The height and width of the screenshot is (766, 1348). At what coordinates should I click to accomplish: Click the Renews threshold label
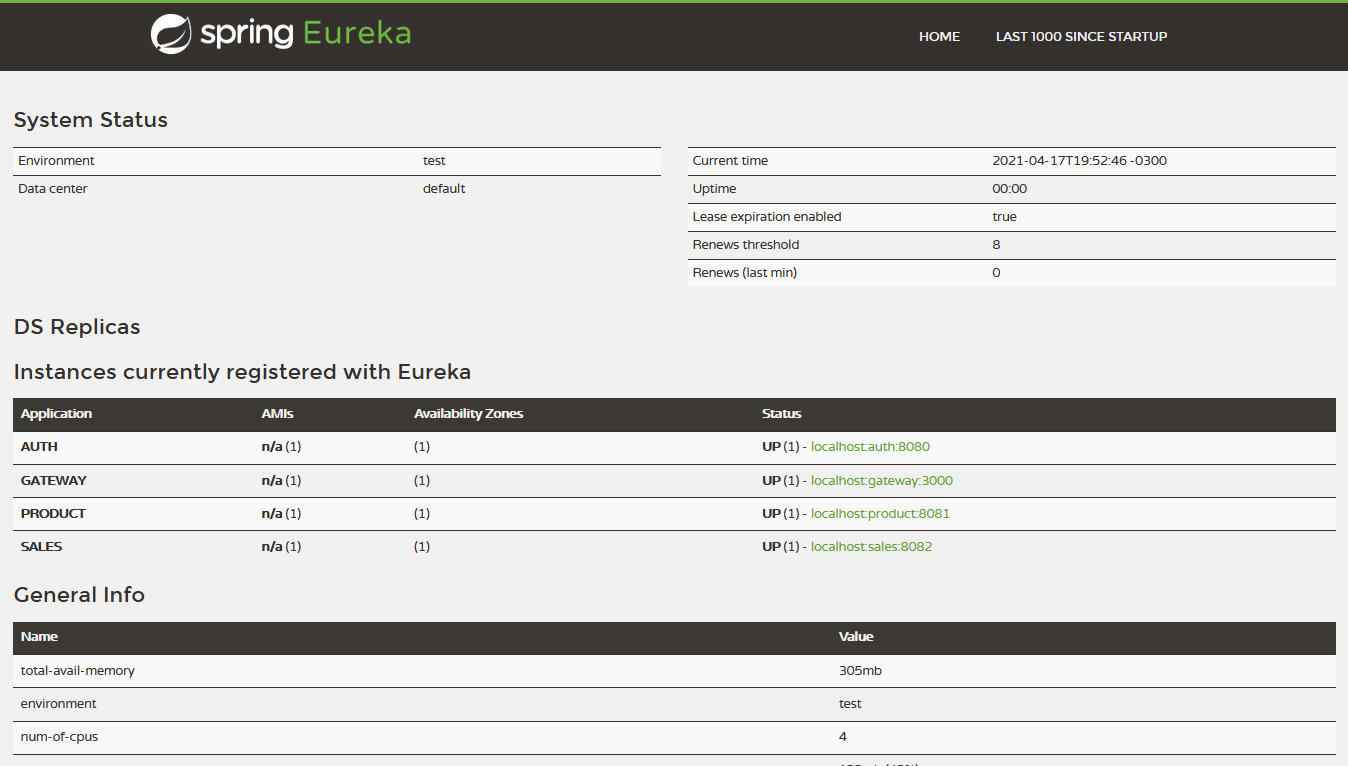pos(746,245)
